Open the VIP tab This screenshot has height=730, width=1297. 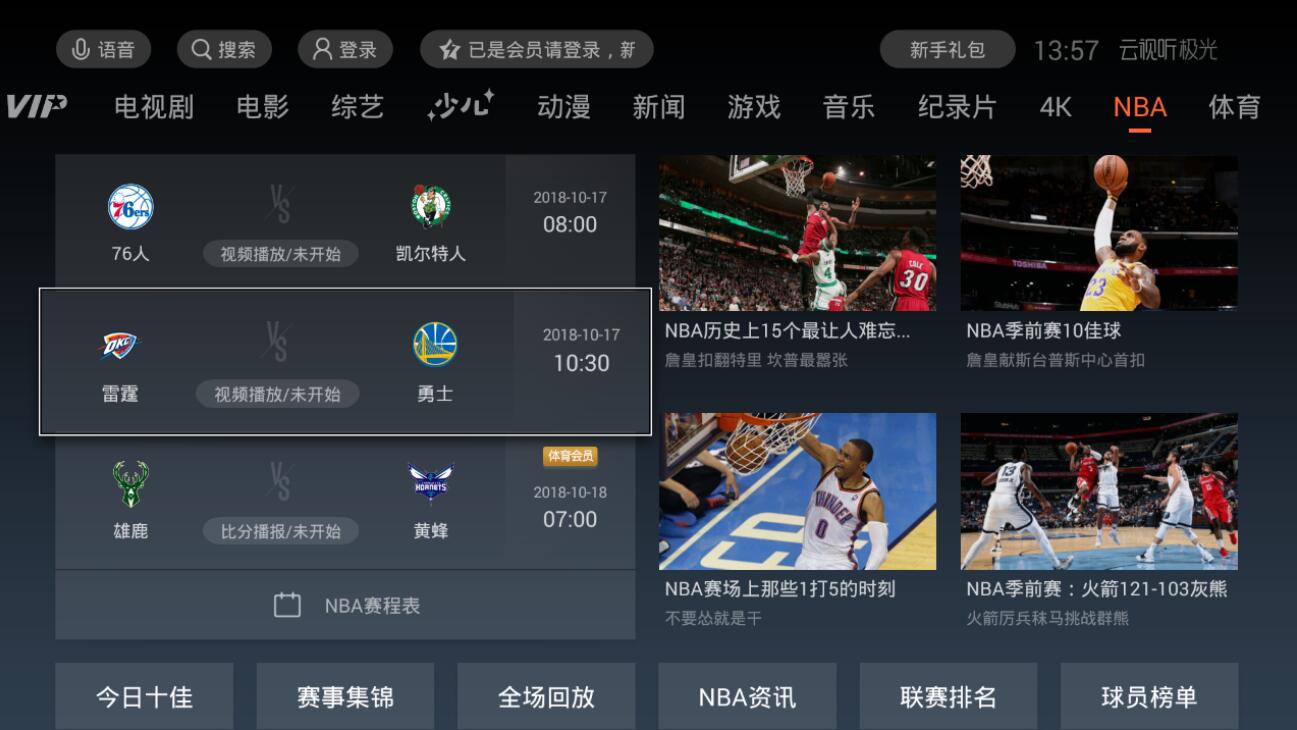pyautogui.click(x=36, y=106)
